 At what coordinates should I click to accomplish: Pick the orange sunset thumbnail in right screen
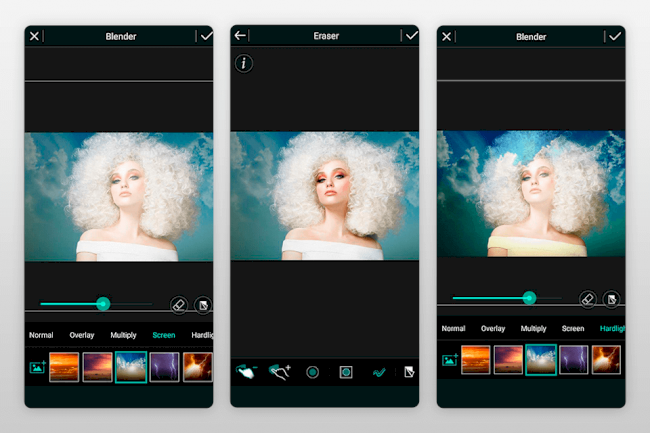click(x=475, y=360)
